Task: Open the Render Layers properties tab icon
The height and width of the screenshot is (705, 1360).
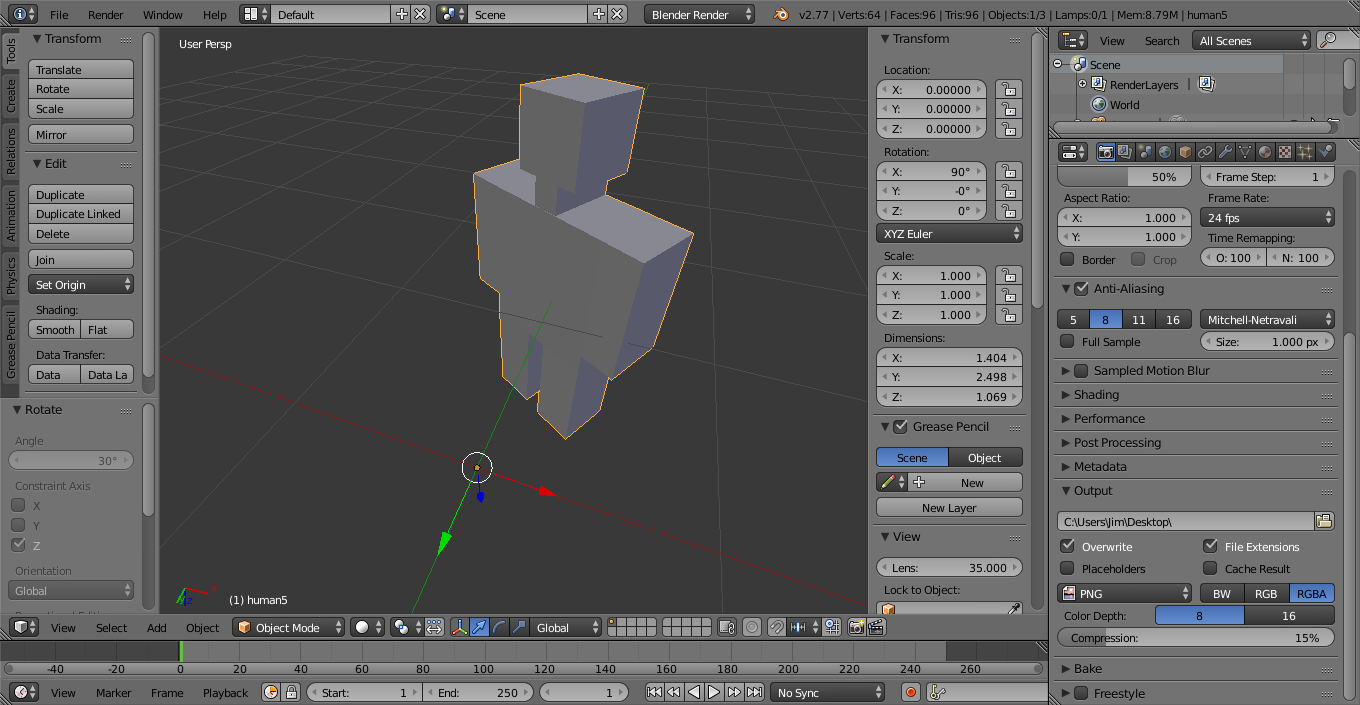Action: click(1125, 152)
